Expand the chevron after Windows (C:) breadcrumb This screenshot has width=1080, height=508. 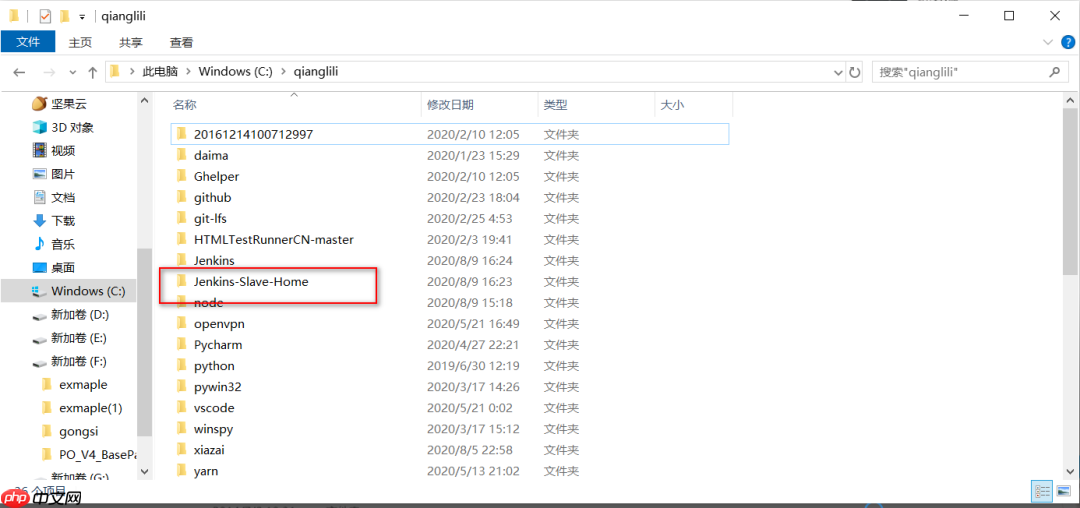point(282,71)
